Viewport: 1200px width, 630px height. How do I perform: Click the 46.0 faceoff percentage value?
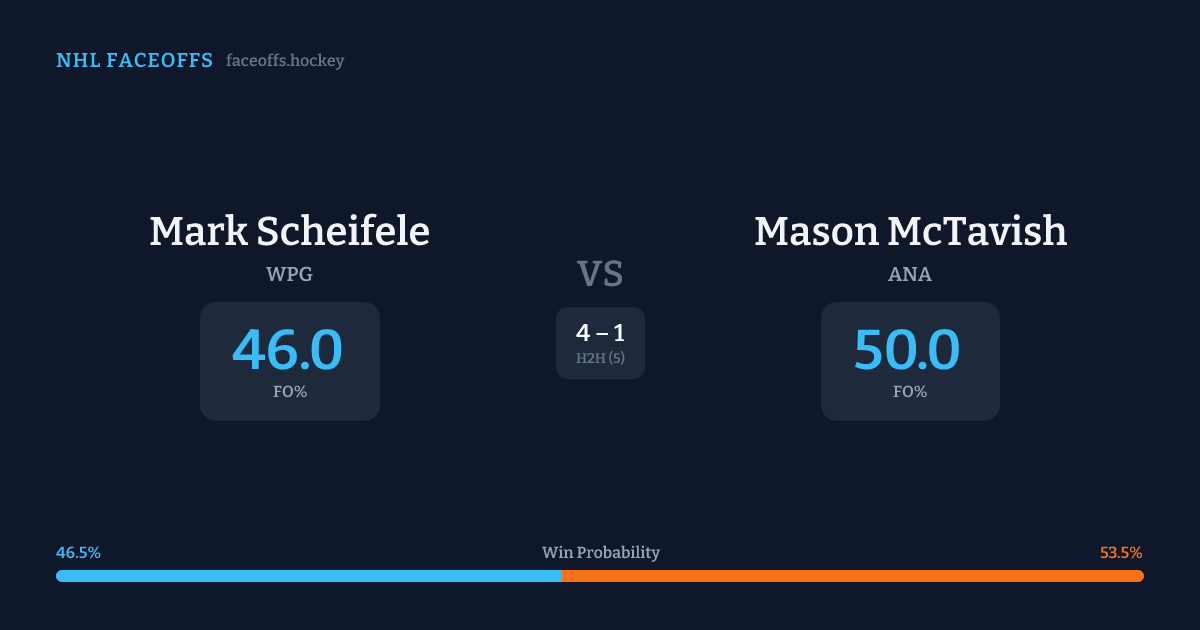coord(288,350)
